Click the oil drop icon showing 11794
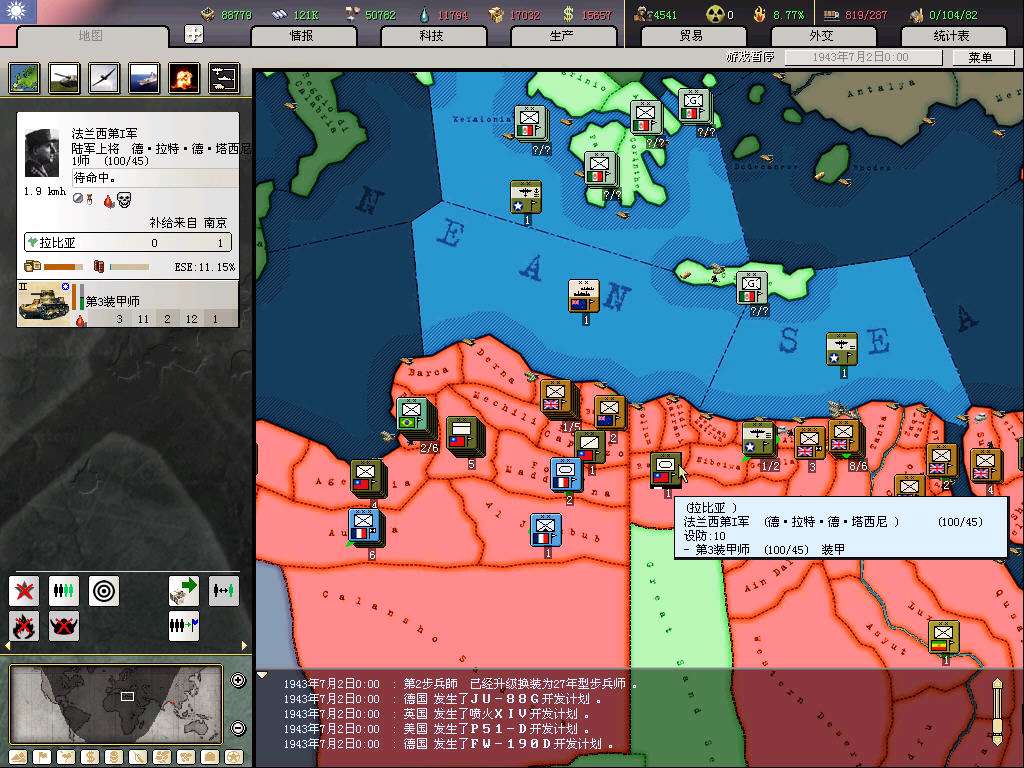The width and height of the screenshot is (1024, 768). [426, 14]
